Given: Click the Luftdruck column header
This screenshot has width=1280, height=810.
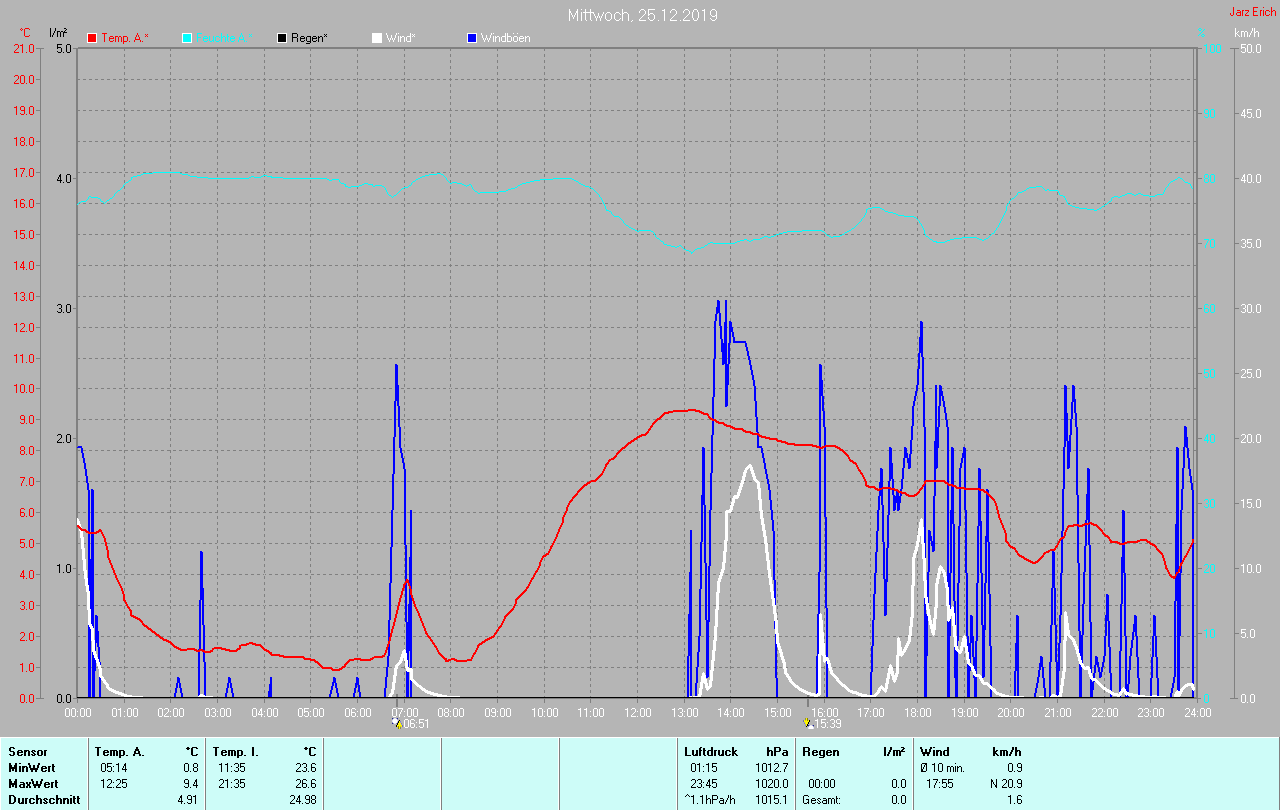Looking at the screenshot, I should click(711, 751).
